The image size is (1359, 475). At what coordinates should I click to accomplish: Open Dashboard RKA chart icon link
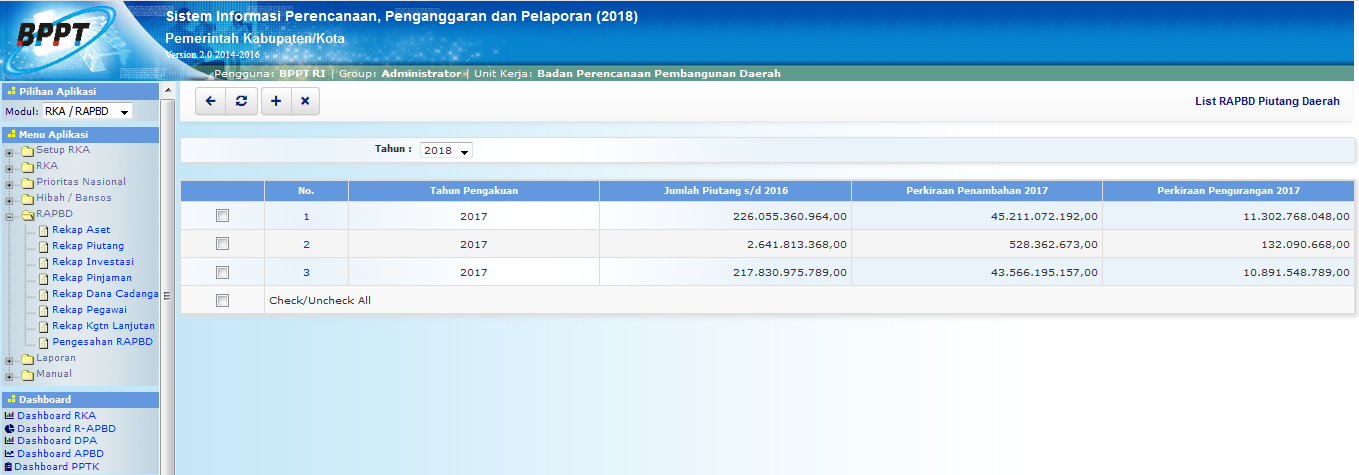click(9, 415)
